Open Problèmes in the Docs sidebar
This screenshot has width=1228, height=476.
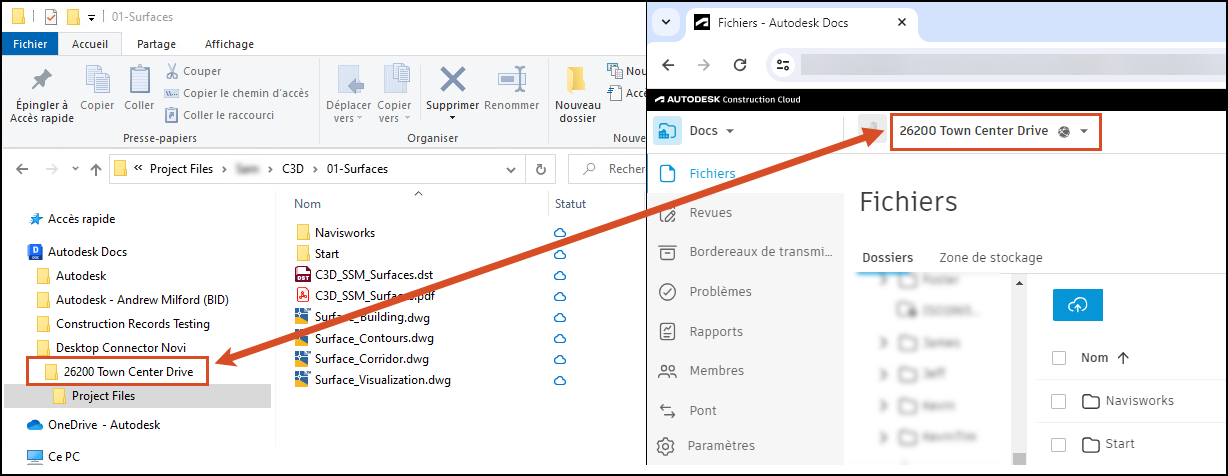coord(704,292)
